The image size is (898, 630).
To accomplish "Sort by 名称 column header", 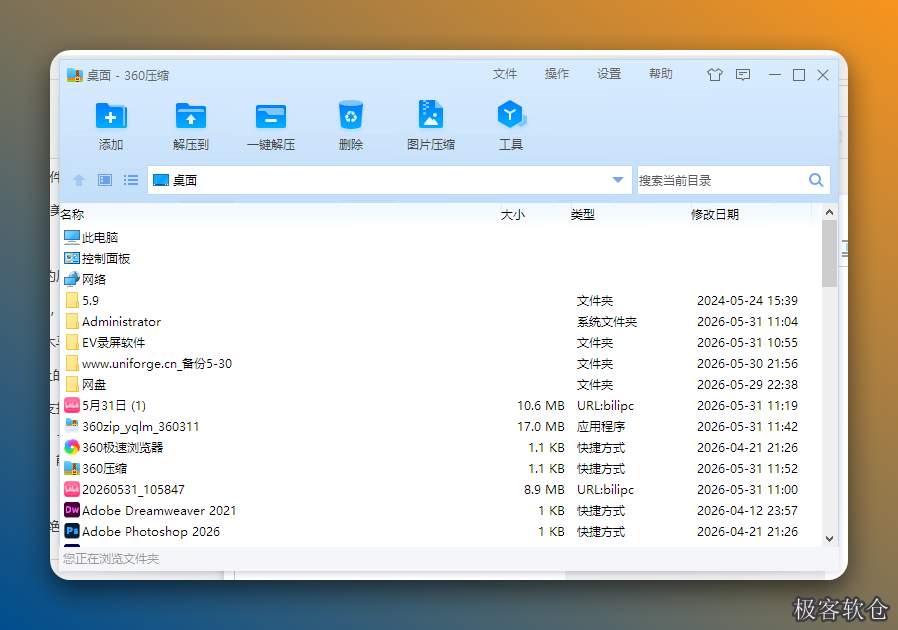I will click(72, 214).
